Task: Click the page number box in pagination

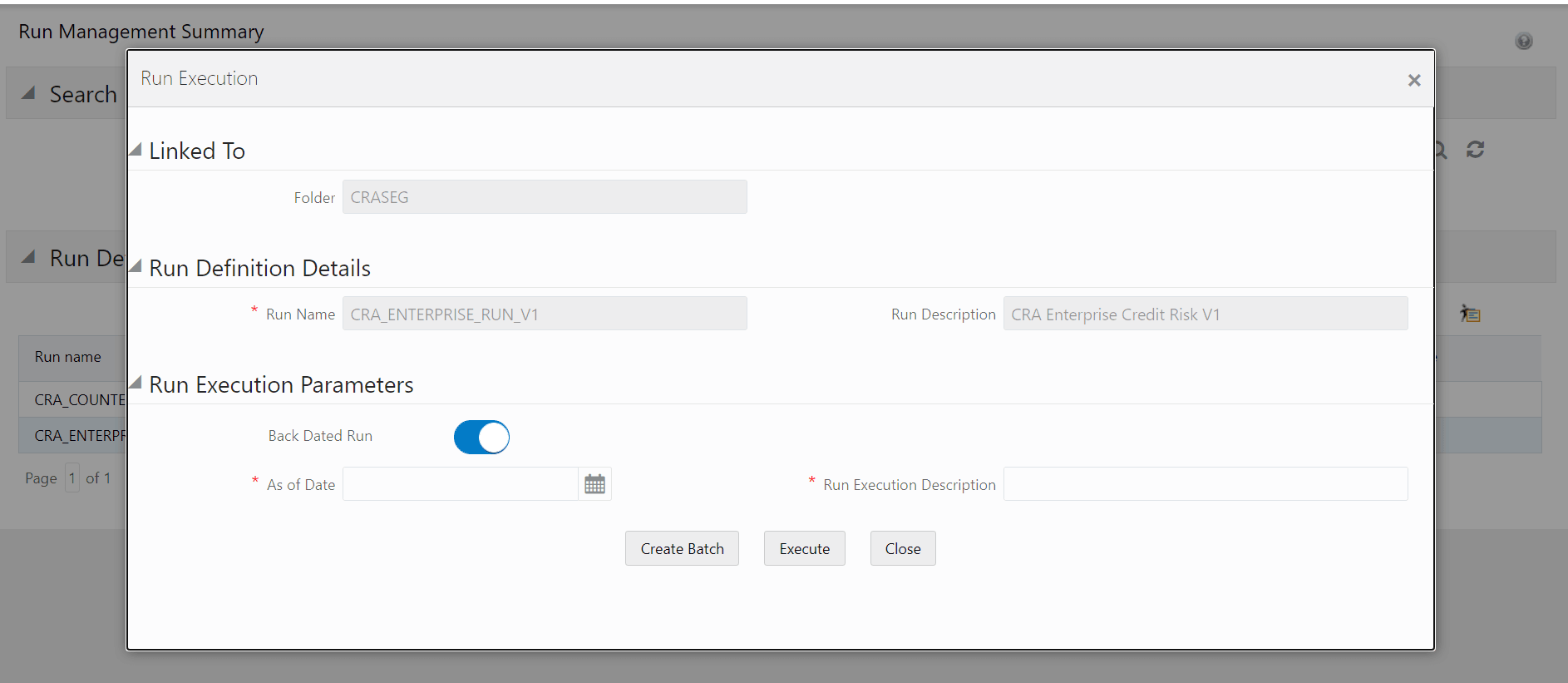Action: click(72, 478)
